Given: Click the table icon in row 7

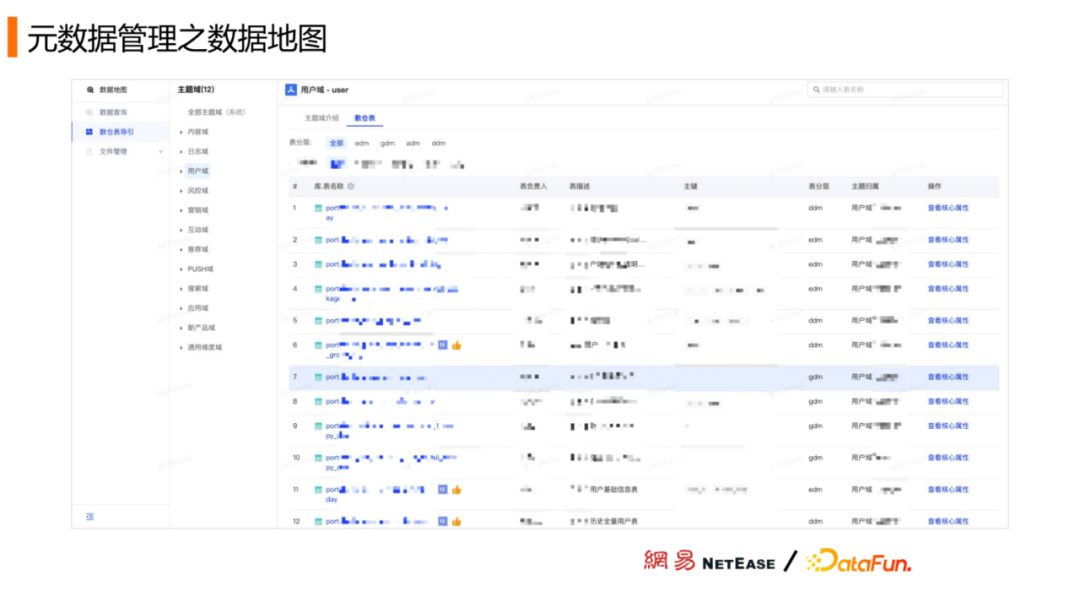Looking at the screenshot, I should (x=318, y=377).
